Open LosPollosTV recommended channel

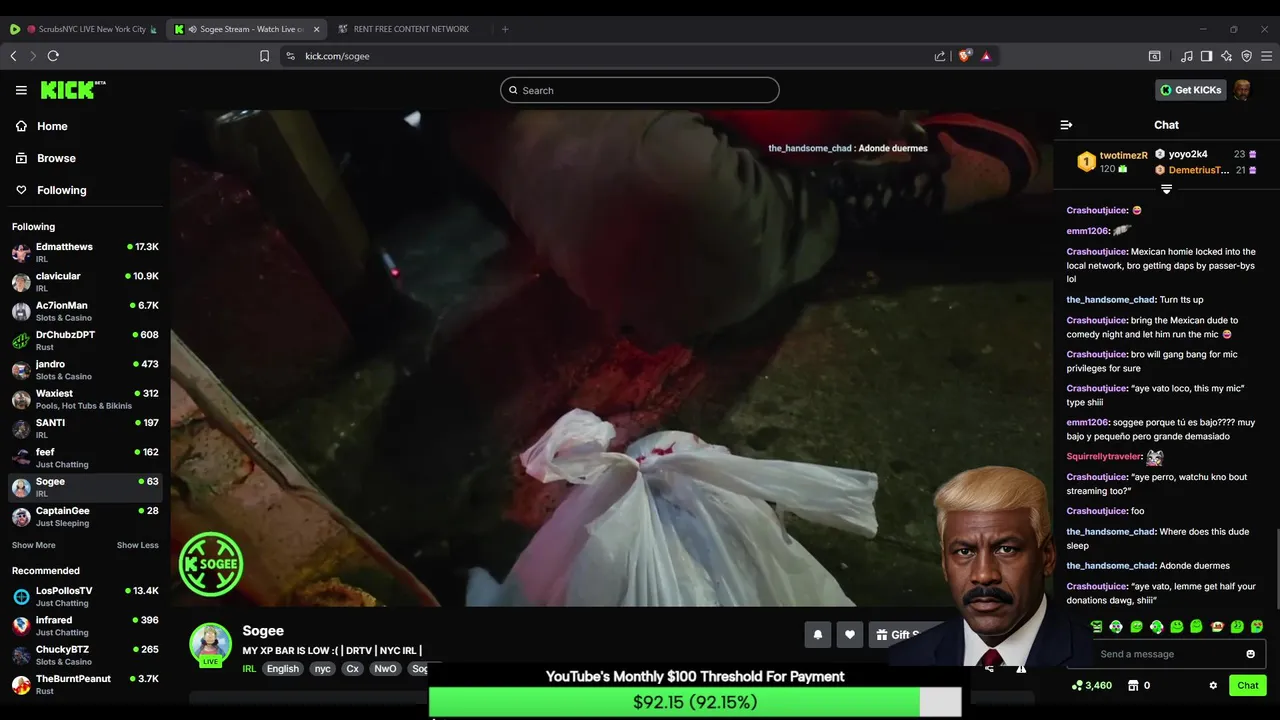[x=85, y=596]
